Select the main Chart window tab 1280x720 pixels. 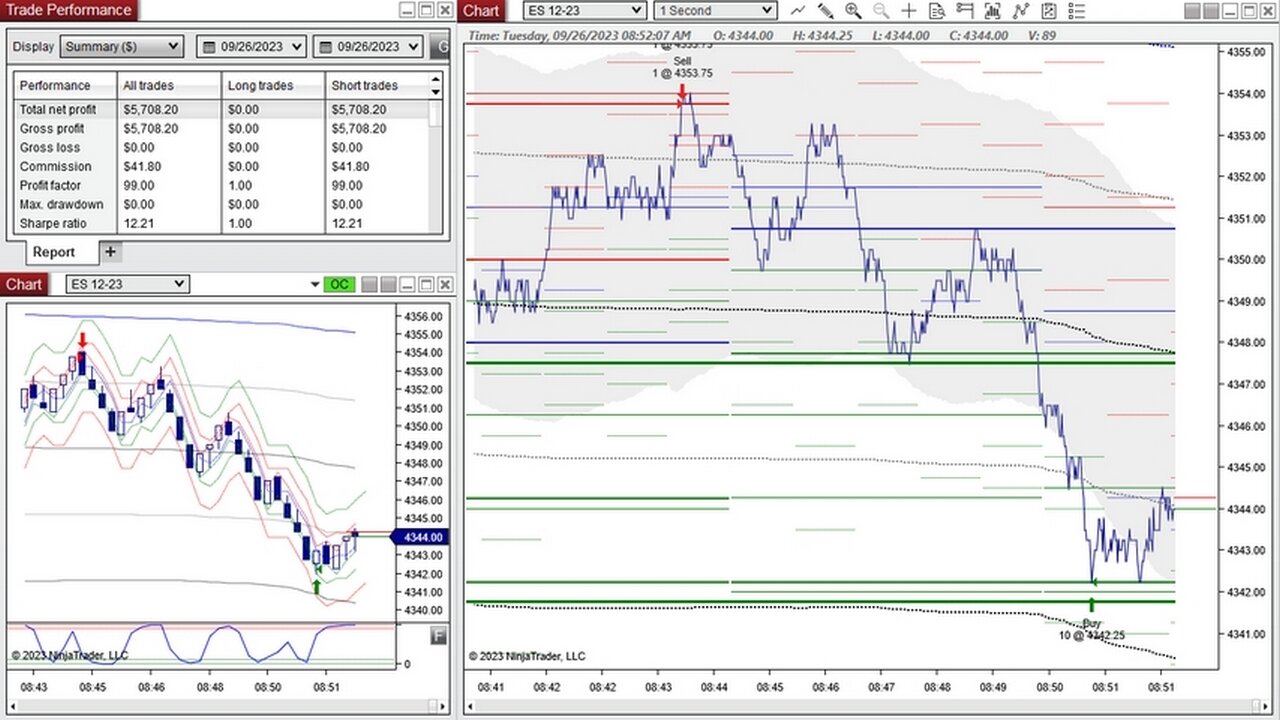point(481,10)
